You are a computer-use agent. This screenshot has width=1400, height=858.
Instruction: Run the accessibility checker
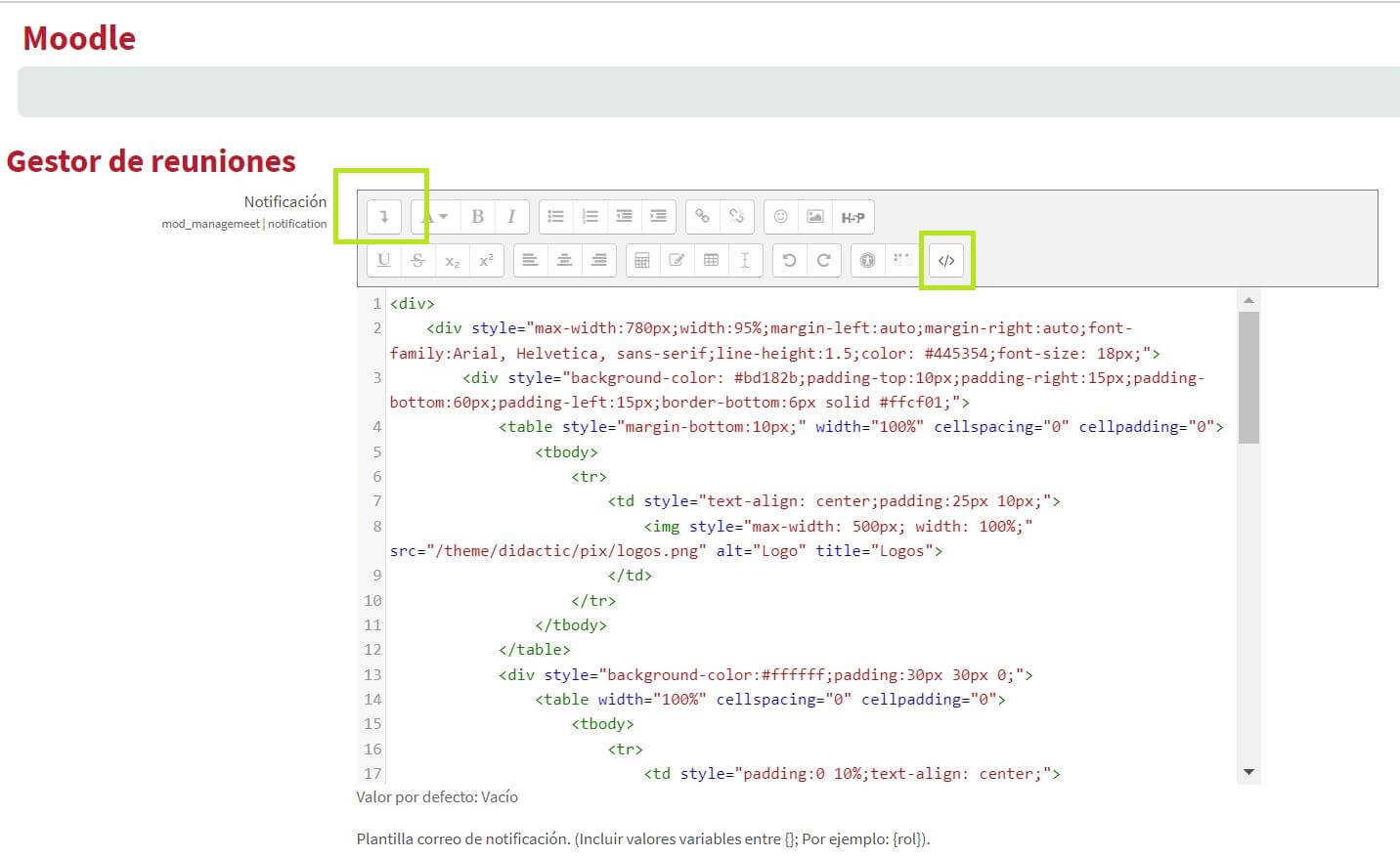[x=867, y=260]
